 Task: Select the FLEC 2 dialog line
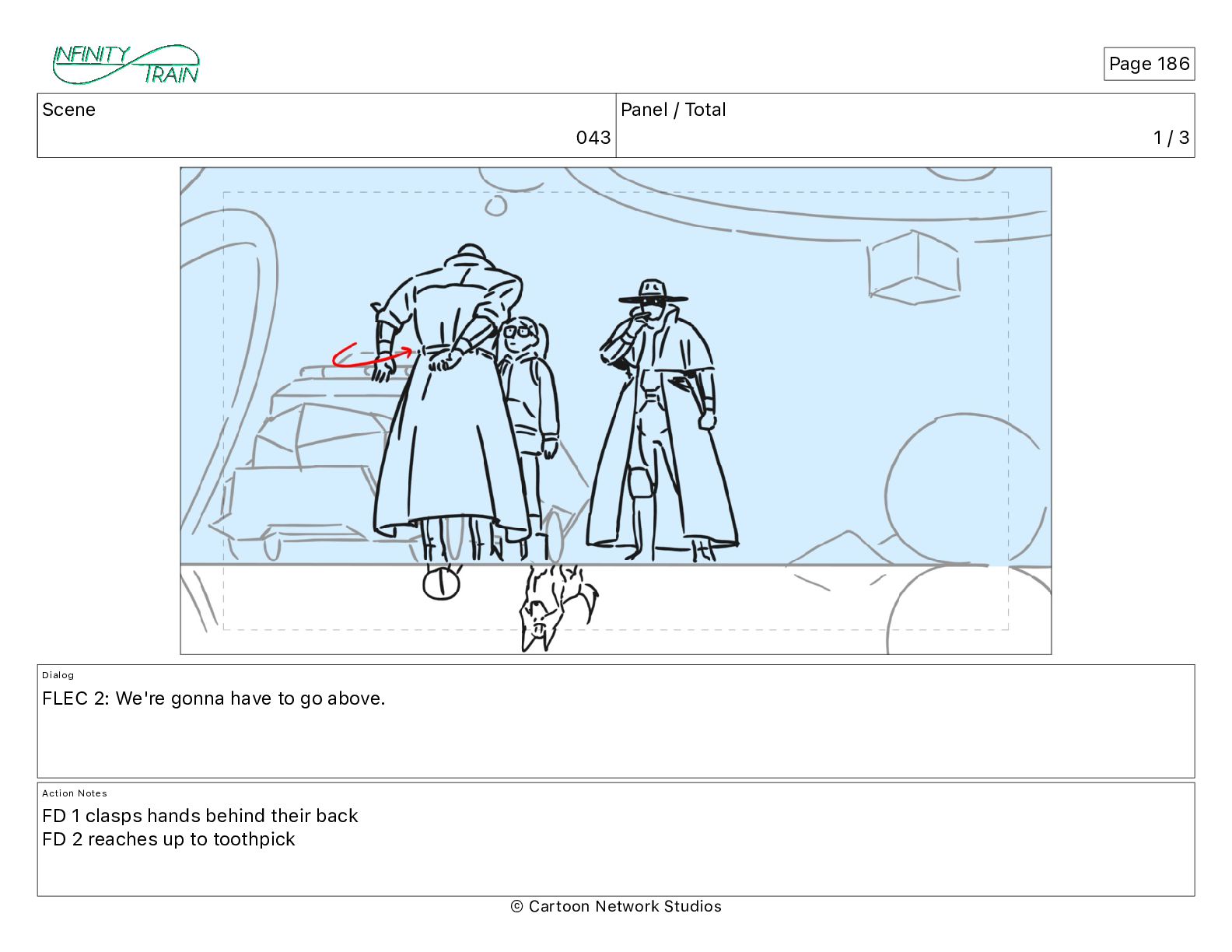214,698
